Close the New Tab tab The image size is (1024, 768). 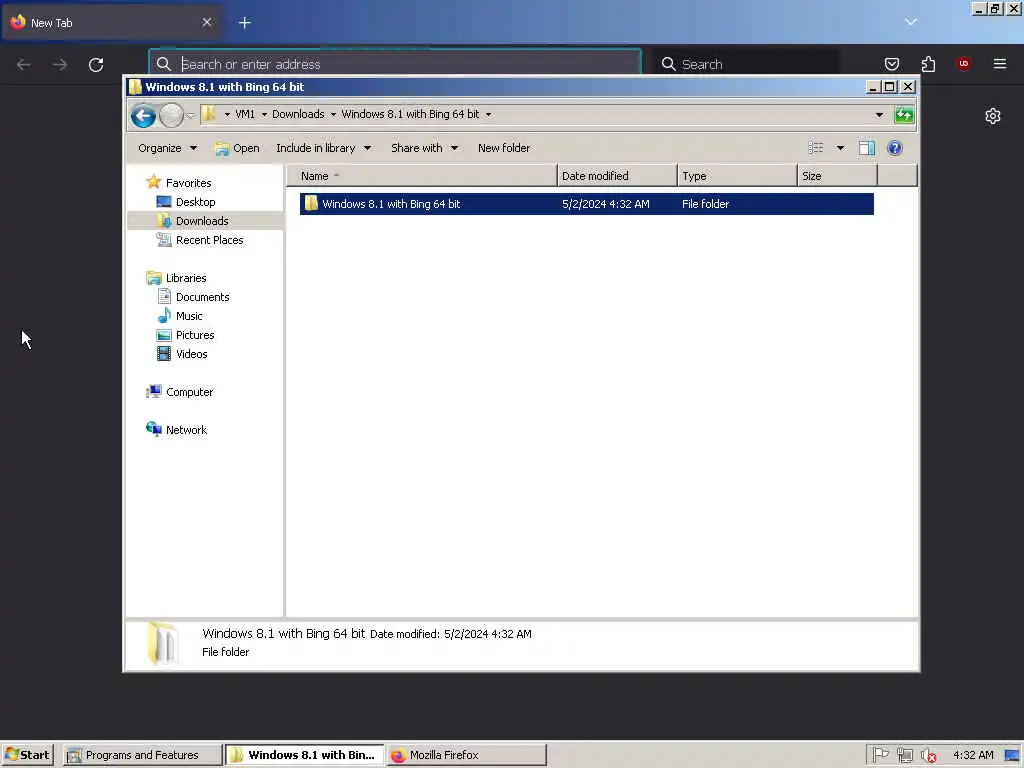point(207,22)
